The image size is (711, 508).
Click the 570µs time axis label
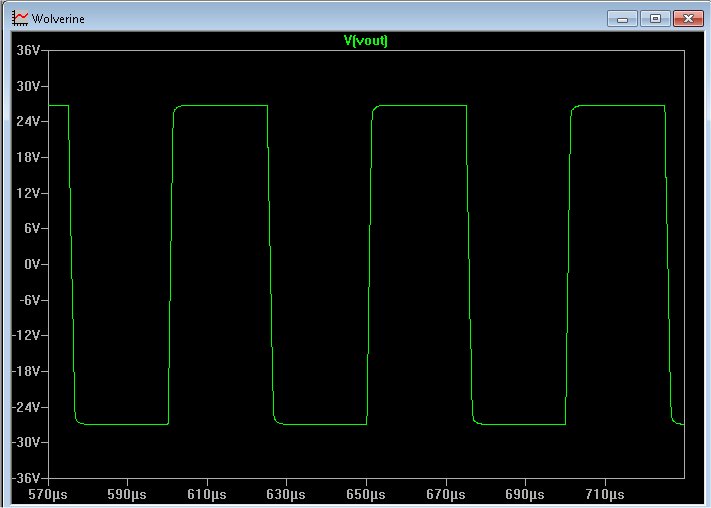(x=48, y=494)
